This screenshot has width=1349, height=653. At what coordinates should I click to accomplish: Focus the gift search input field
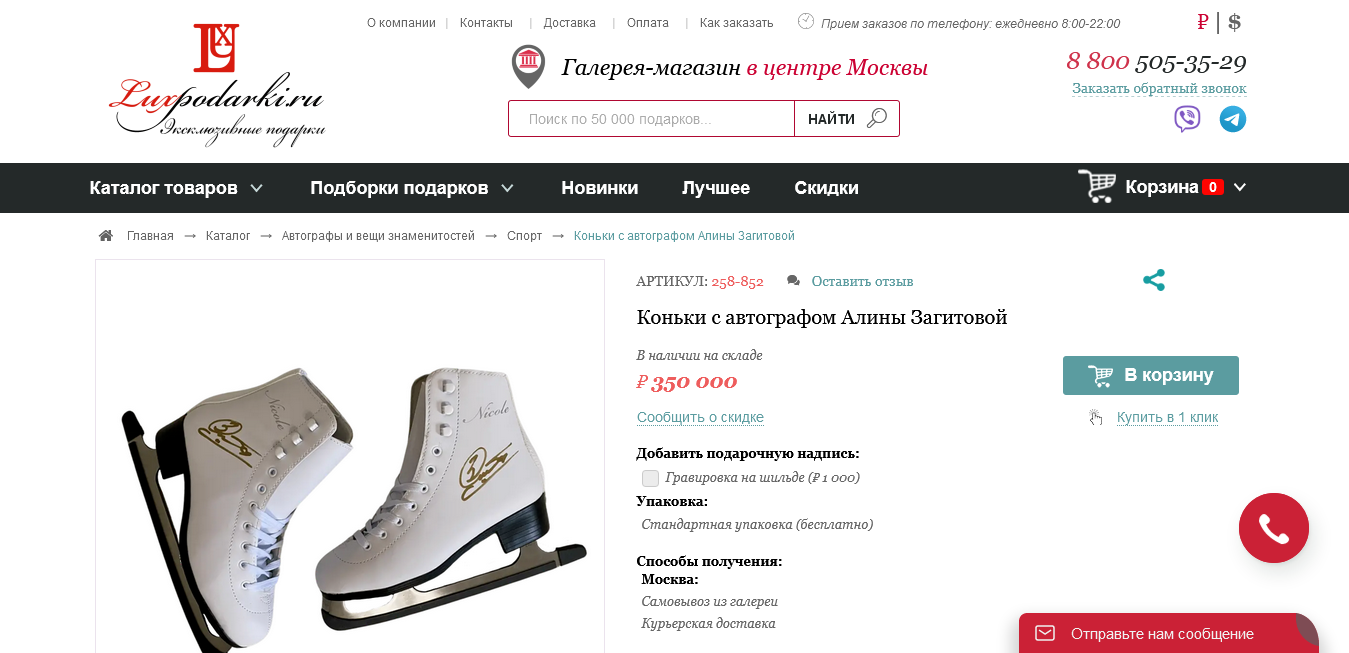651,119
